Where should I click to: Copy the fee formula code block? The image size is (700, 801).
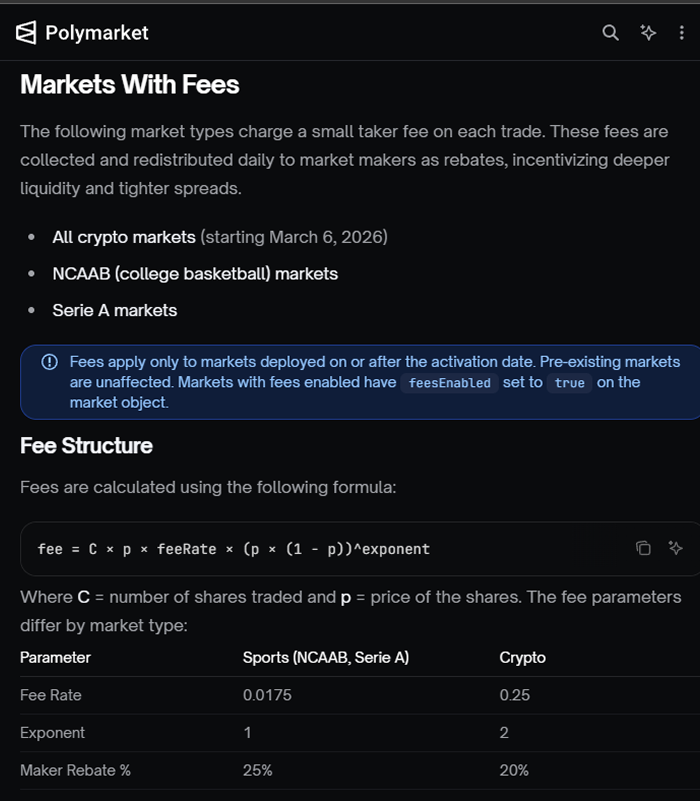pyautogui.click(x=643, y=548)
